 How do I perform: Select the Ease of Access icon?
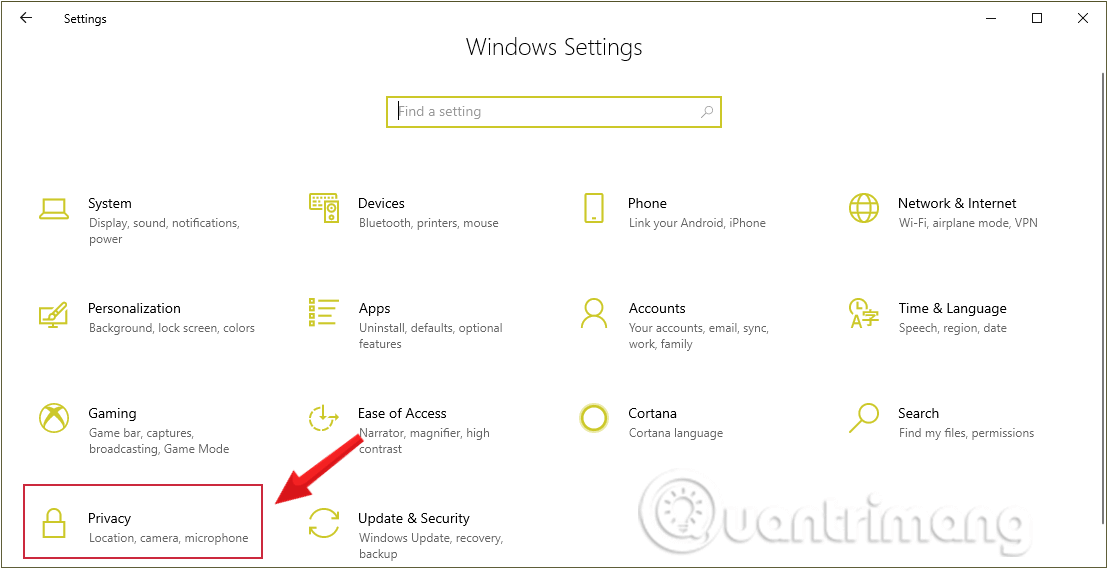coord(324,418)
